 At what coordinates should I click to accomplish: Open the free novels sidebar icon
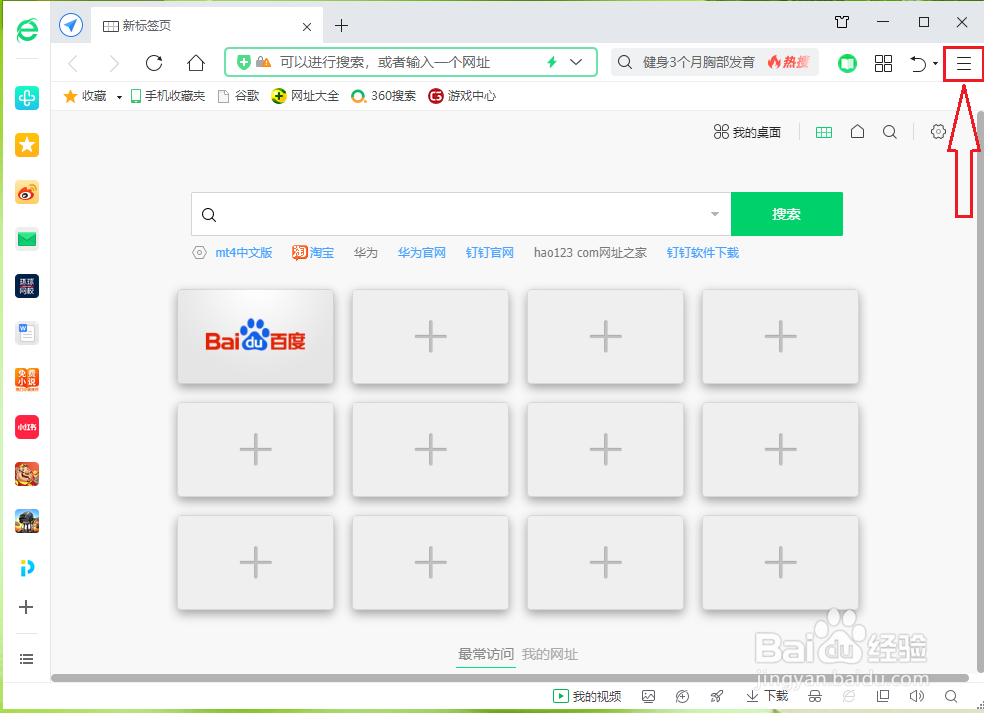[26, 380]
